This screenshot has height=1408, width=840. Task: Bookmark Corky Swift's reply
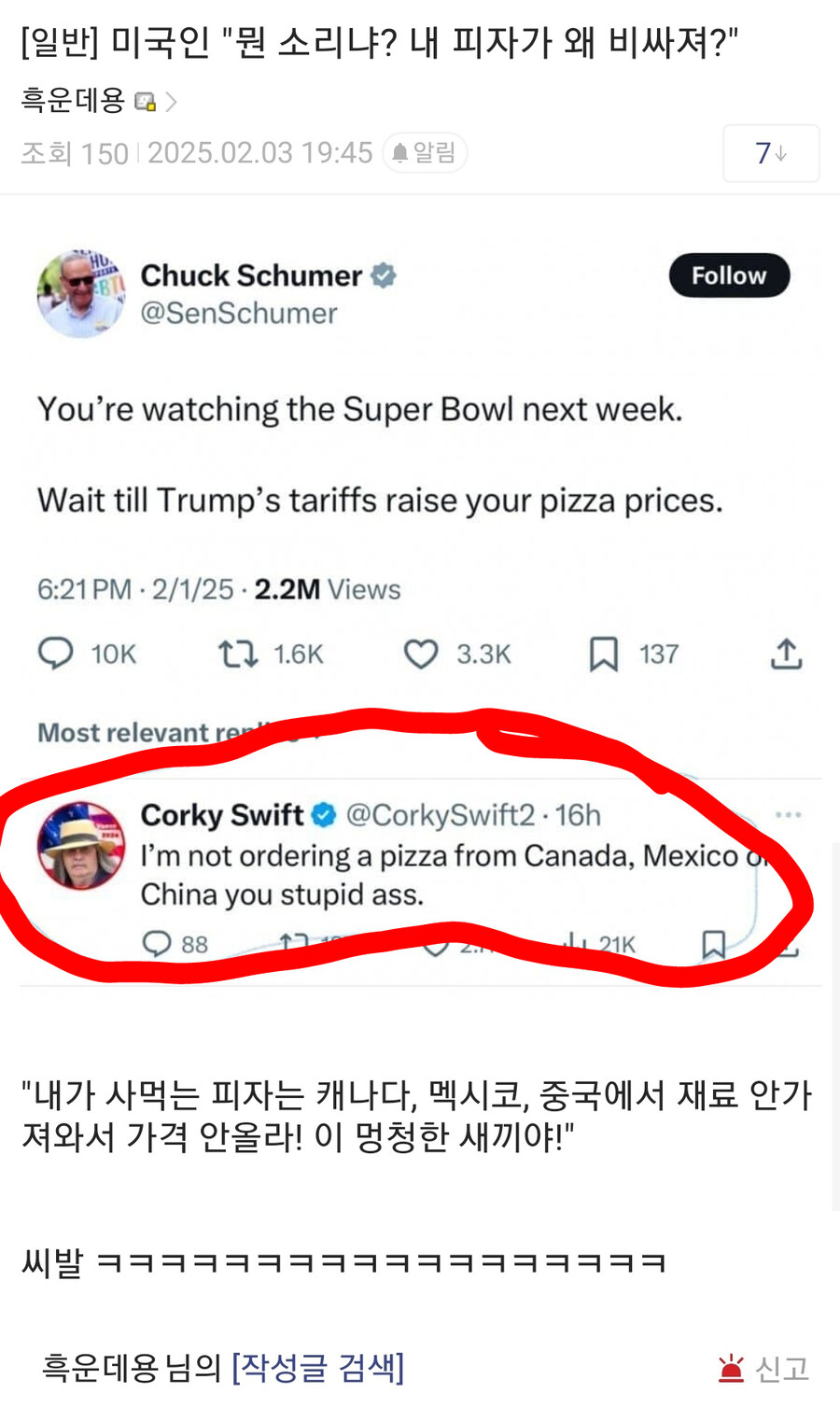tap(714, 946)
